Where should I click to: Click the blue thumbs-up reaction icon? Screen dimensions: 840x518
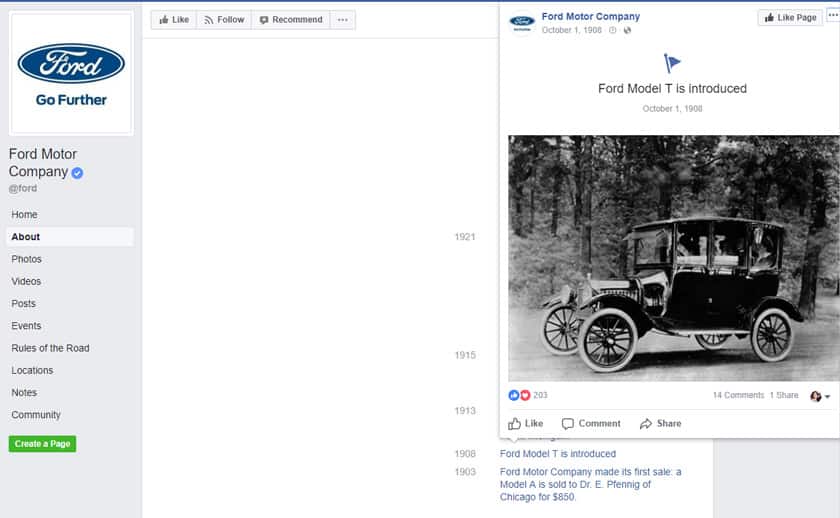[513, 395]
